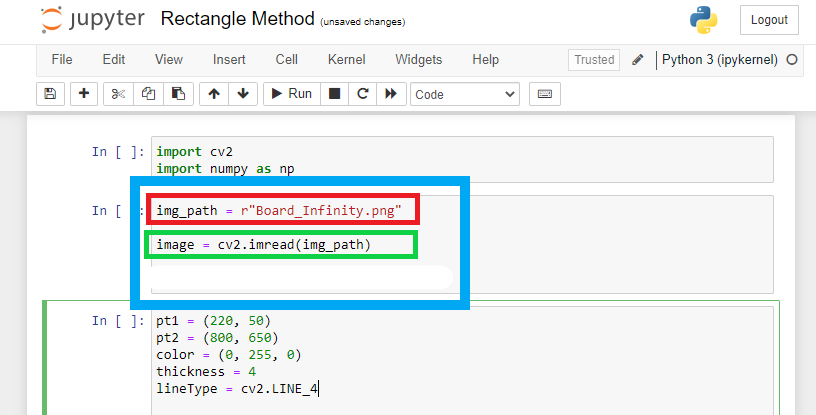
Task: Move selected cell up arrow
Action: (214, 94)
